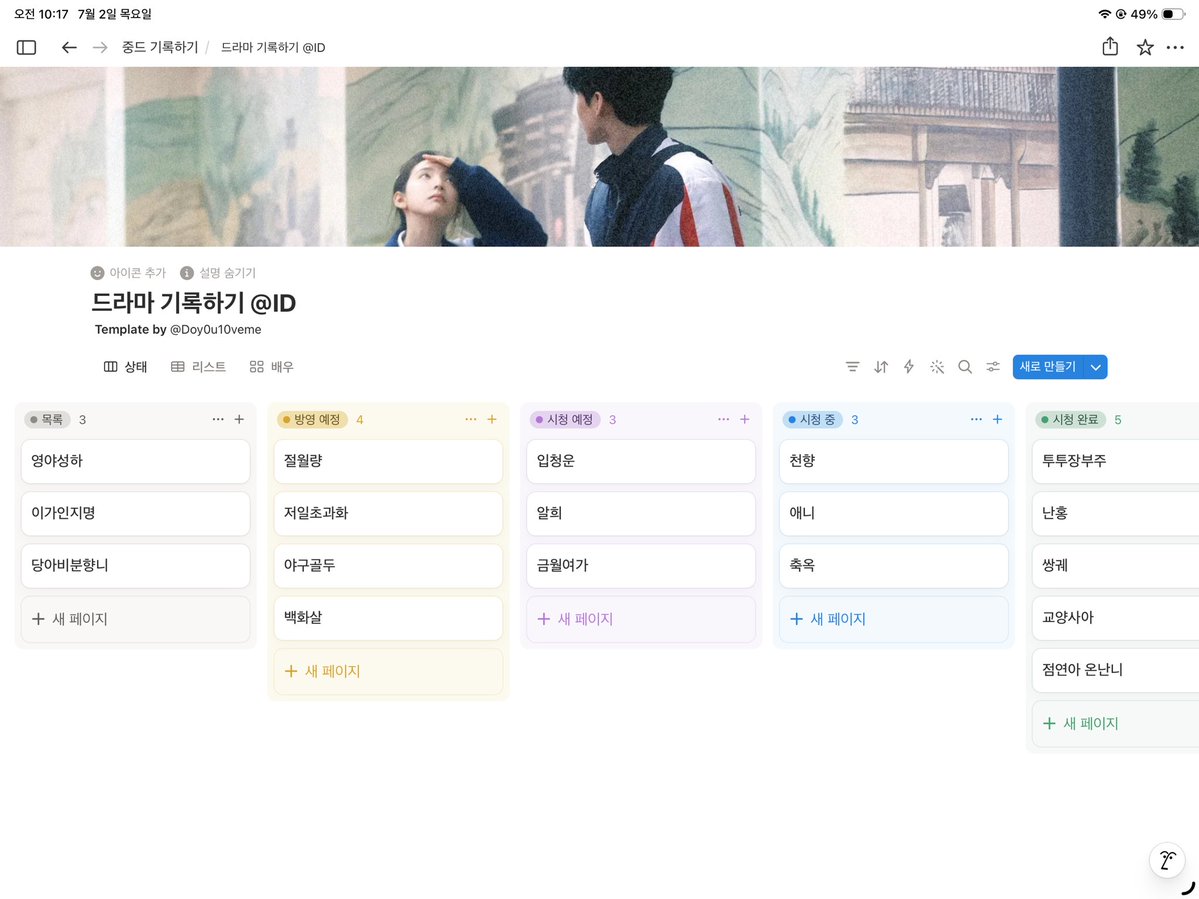Add a card with the 시청 예정 plus icon
The width and height of the screenshot is (1199, 899).
tap(745, 419)
